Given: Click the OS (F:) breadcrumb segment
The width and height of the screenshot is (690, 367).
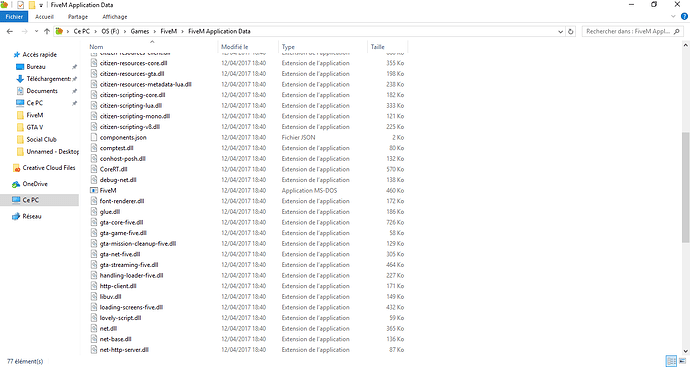Looking at the screenshot, I should coord(110,31).
